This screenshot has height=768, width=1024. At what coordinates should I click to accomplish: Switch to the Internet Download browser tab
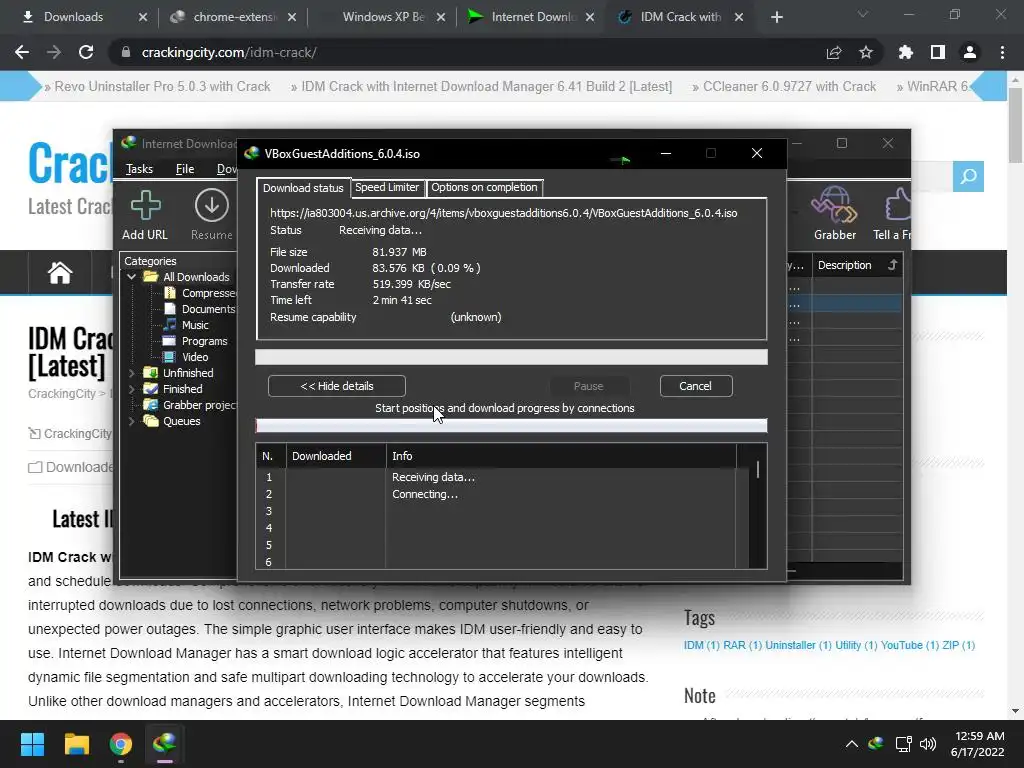click(x=534, y=17)
